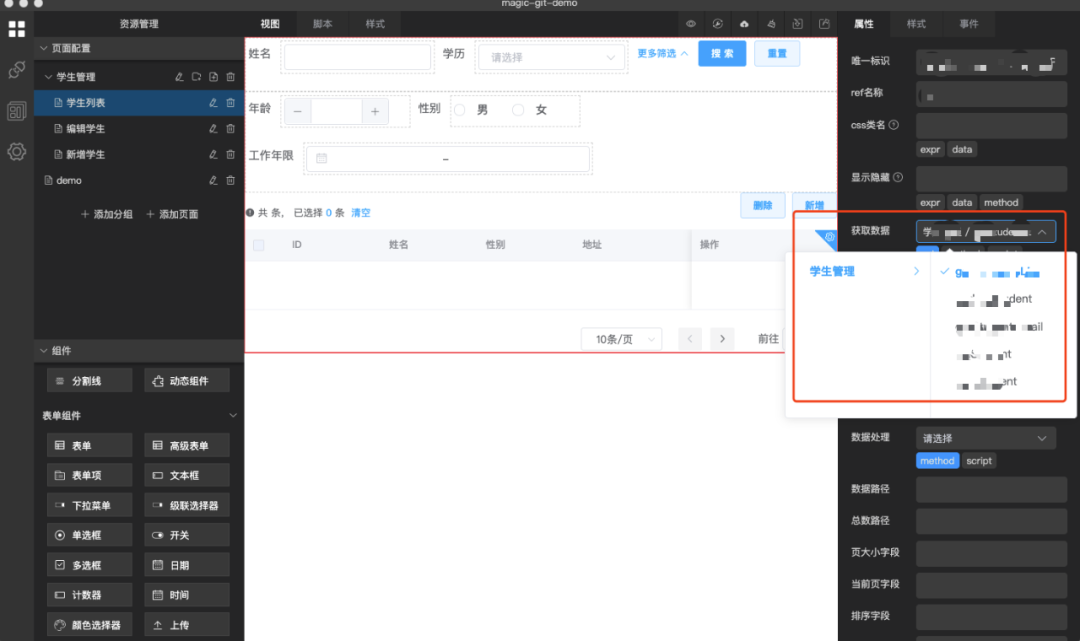1080x641 pixels.
Task: Click the cloud upload icon in top toolbar
Action: coord(745,23)
